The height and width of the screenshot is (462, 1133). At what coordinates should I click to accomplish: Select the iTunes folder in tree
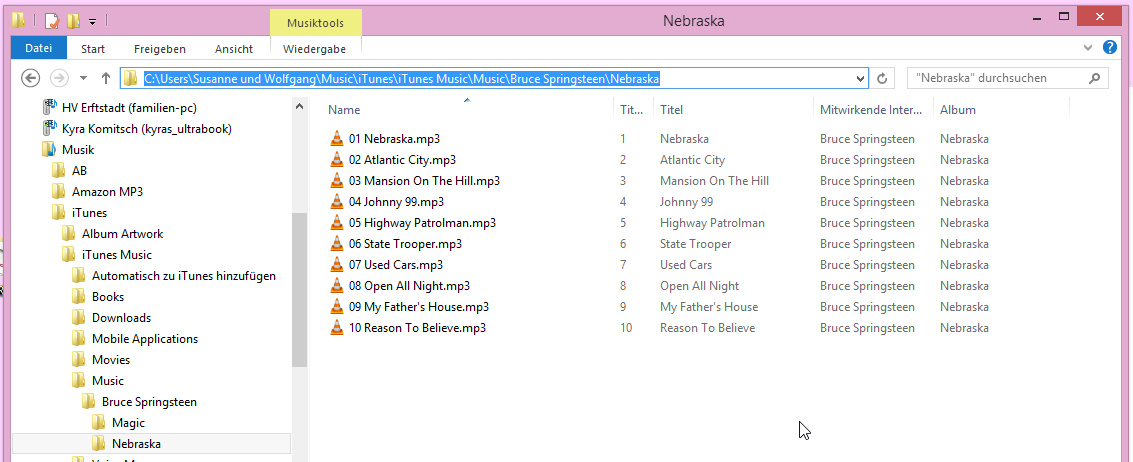click(89, 213)
